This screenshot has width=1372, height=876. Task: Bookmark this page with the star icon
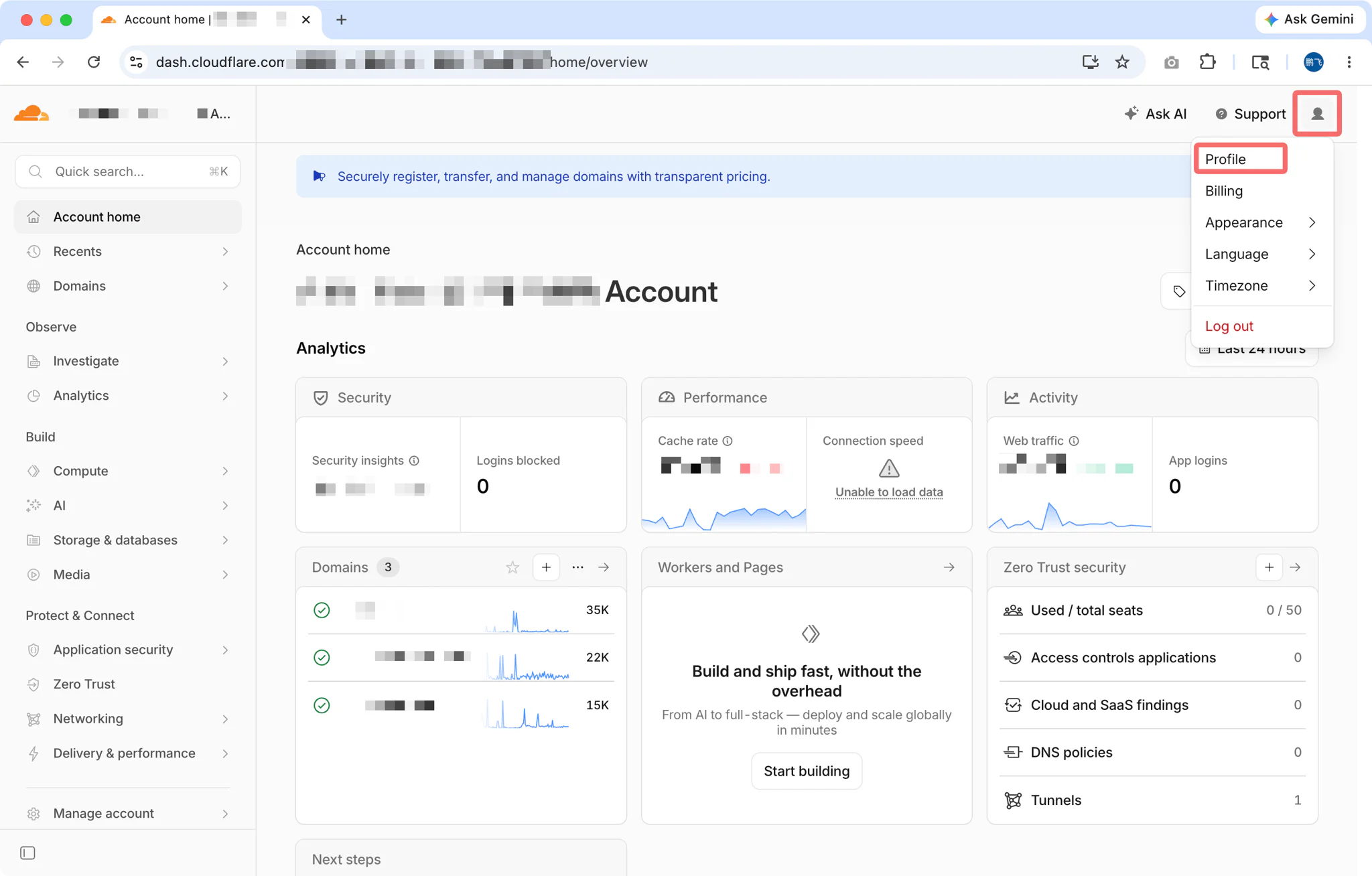click(1122, 62)
